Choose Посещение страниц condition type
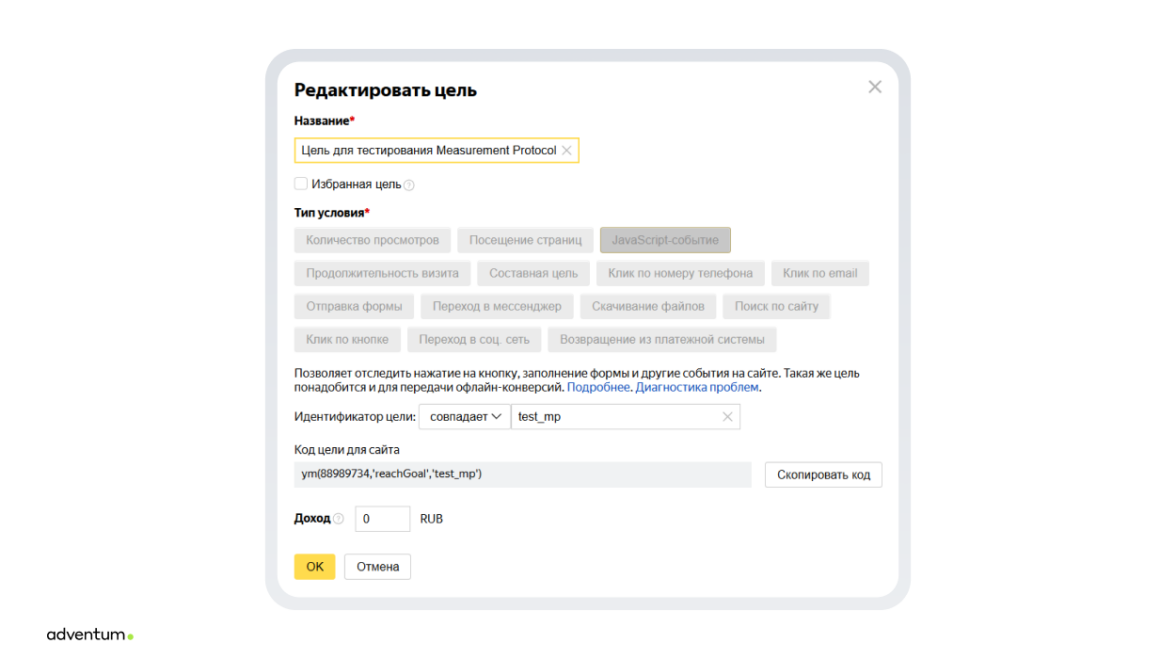Viewport: 1176px width, 659px height. click(x=525, y=240)
